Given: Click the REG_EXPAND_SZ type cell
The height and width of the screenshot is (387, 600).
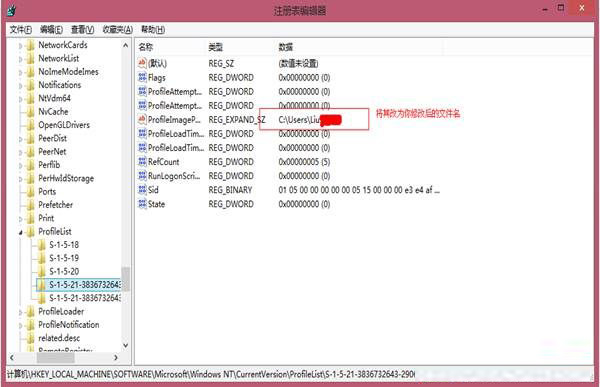Looking at the screenshot, I should [x=237, y=120].
